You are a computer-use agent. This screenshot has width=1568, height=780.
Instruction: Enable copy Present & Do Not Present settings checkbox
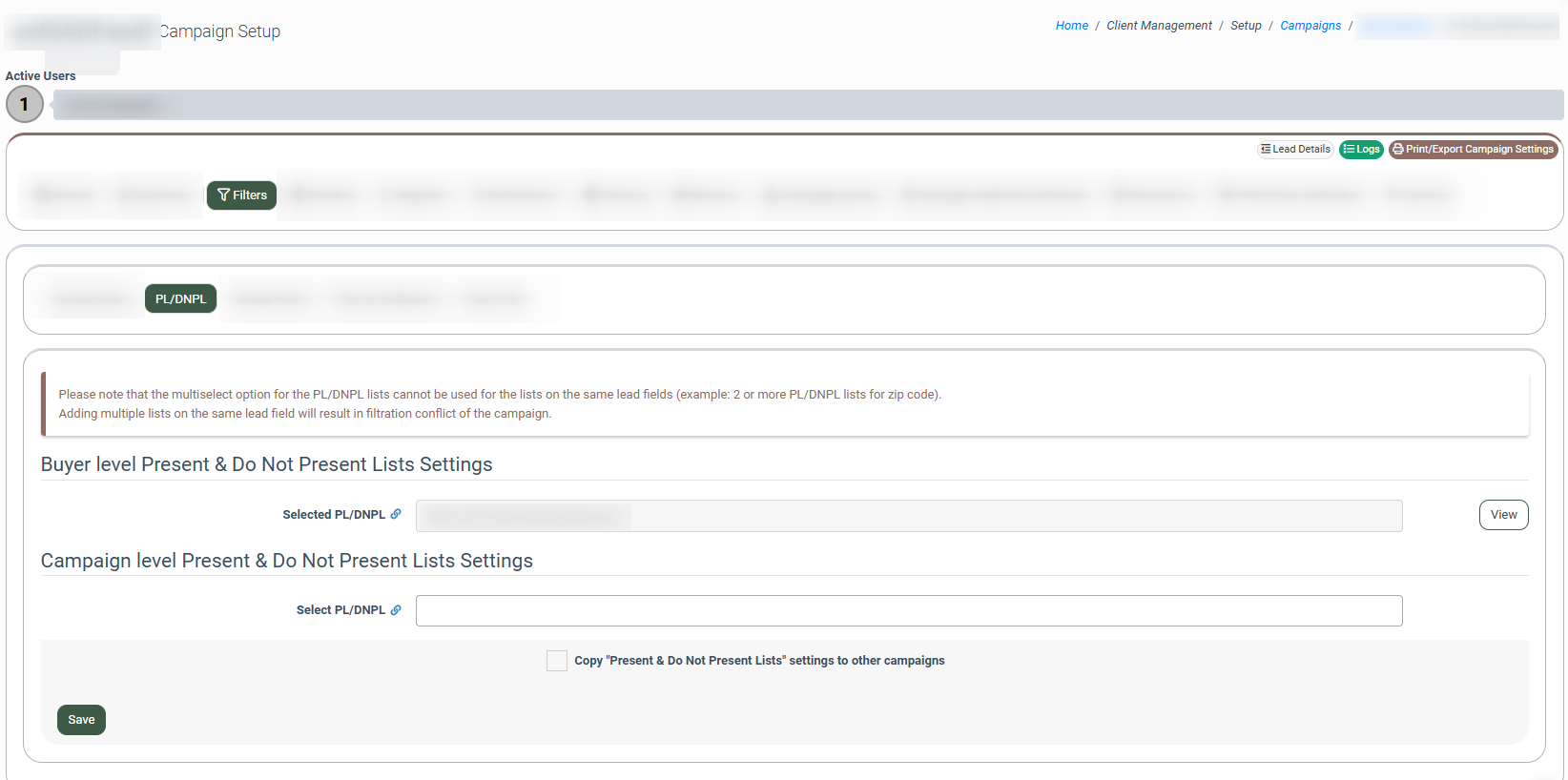557,661
